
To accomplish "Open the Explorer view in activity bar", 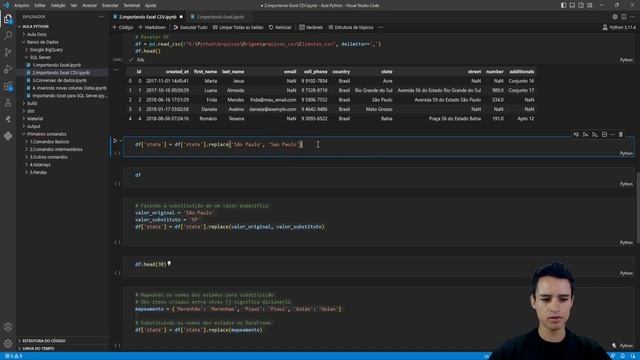I will coord(8,19).
